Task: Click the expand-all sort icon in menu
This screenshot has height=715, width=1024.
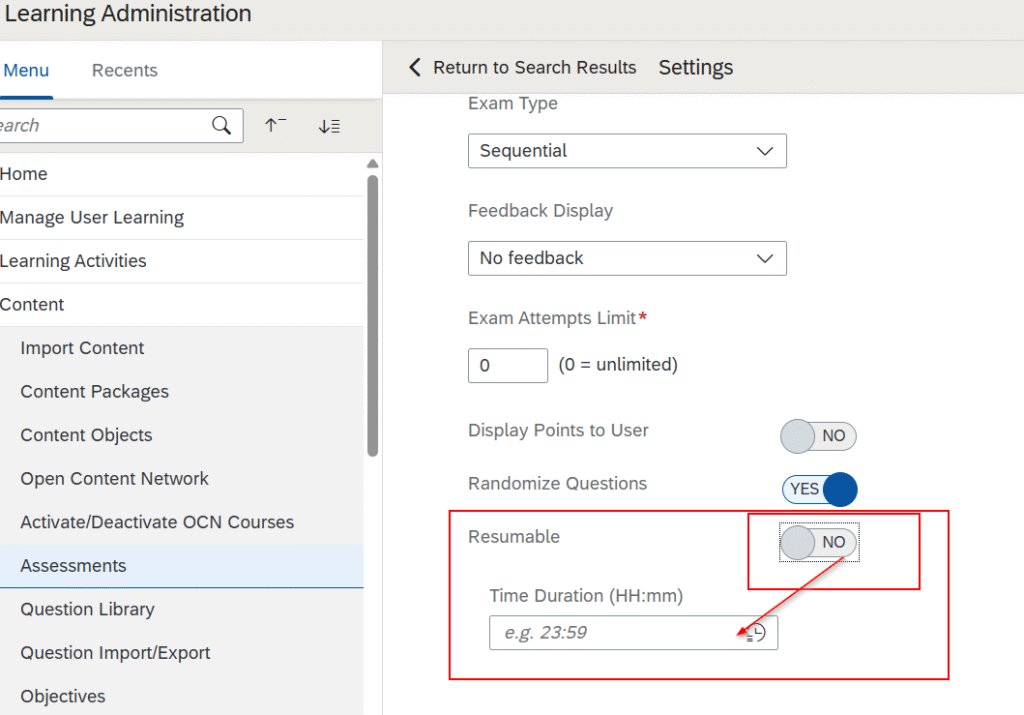Action: pyautogui.click(x=329, y=126)
